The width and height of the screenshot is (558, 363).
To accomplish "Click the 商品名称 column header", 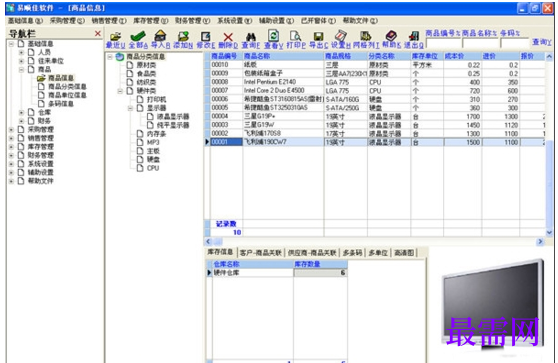I will 283,56.
